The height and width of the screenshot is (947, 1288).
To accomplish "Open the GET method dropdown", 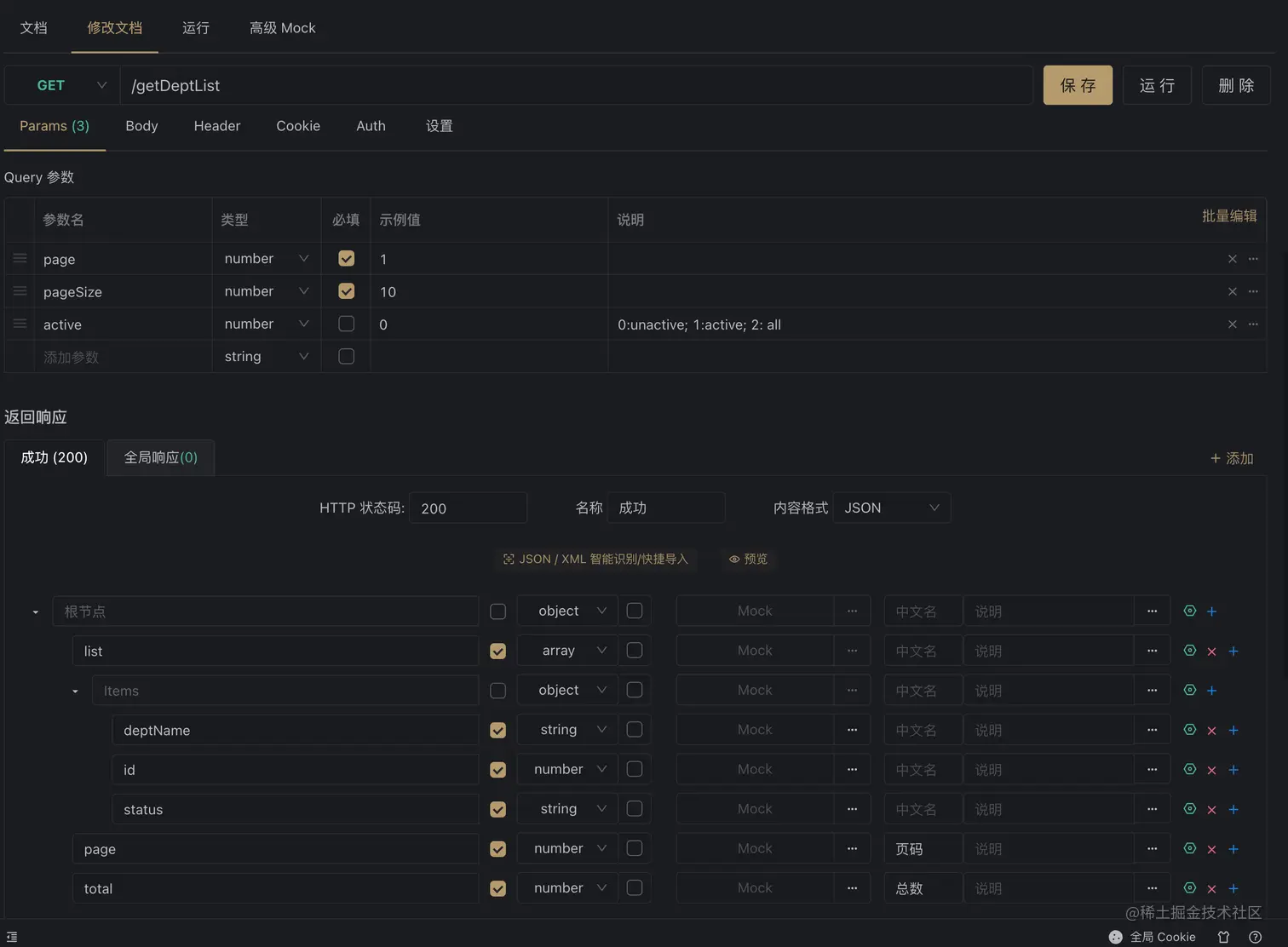I will coord(62,85).
